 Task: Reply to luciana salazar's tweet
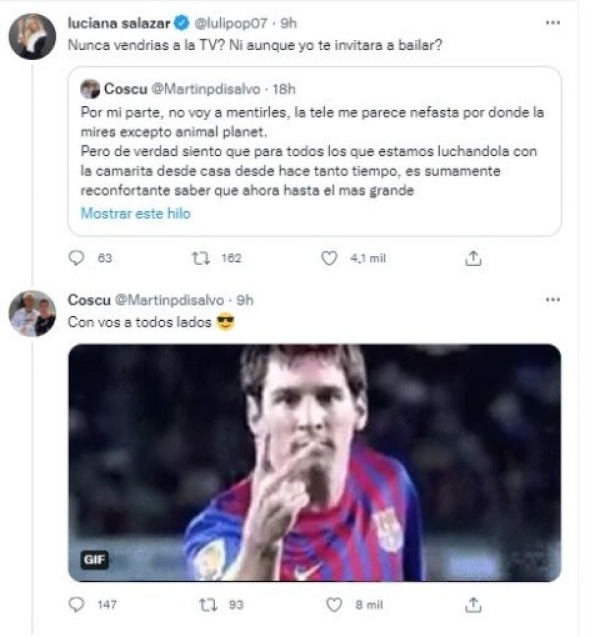coord(78,258)
